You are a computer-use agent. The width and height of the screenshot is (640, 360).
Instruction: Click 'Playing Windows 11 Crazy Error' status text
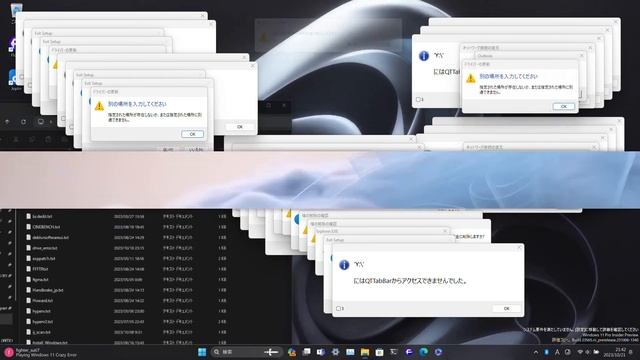click(46, 355)
